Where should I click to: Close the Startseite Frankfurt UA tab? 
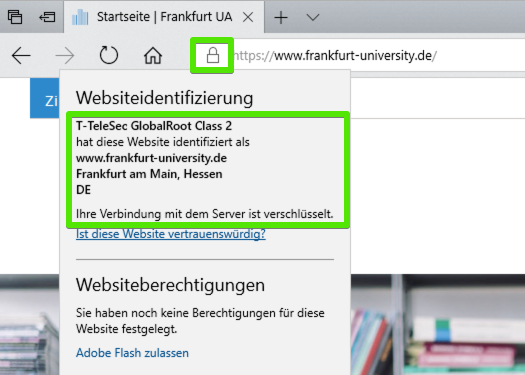[x=248, y=17]
